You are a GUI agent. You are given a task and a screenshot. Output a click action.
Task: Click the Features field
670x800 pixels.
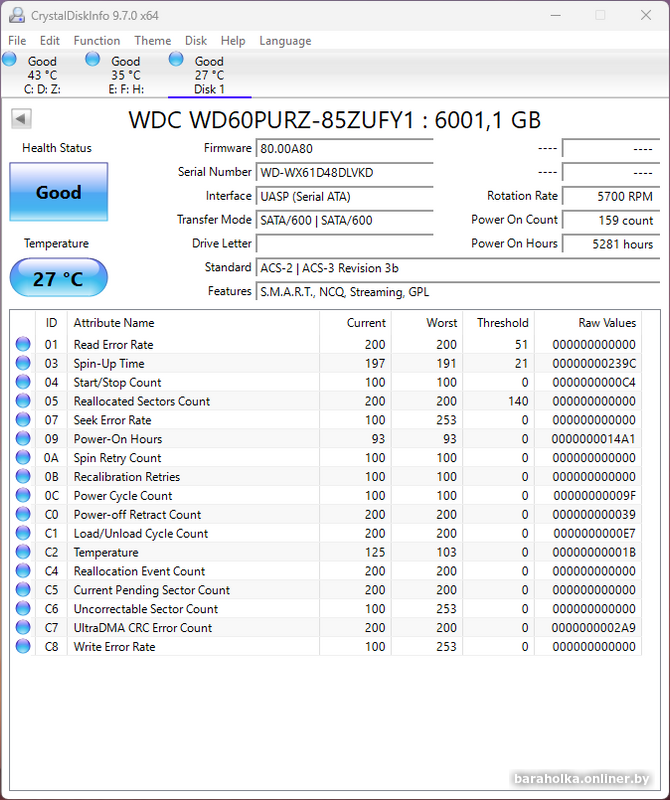[x=458, y=292]
